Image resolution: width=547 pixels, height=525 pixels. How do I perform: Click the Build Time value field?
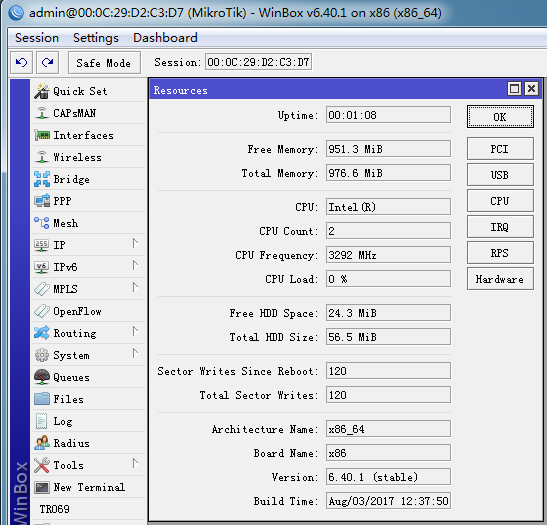(388, 501)
